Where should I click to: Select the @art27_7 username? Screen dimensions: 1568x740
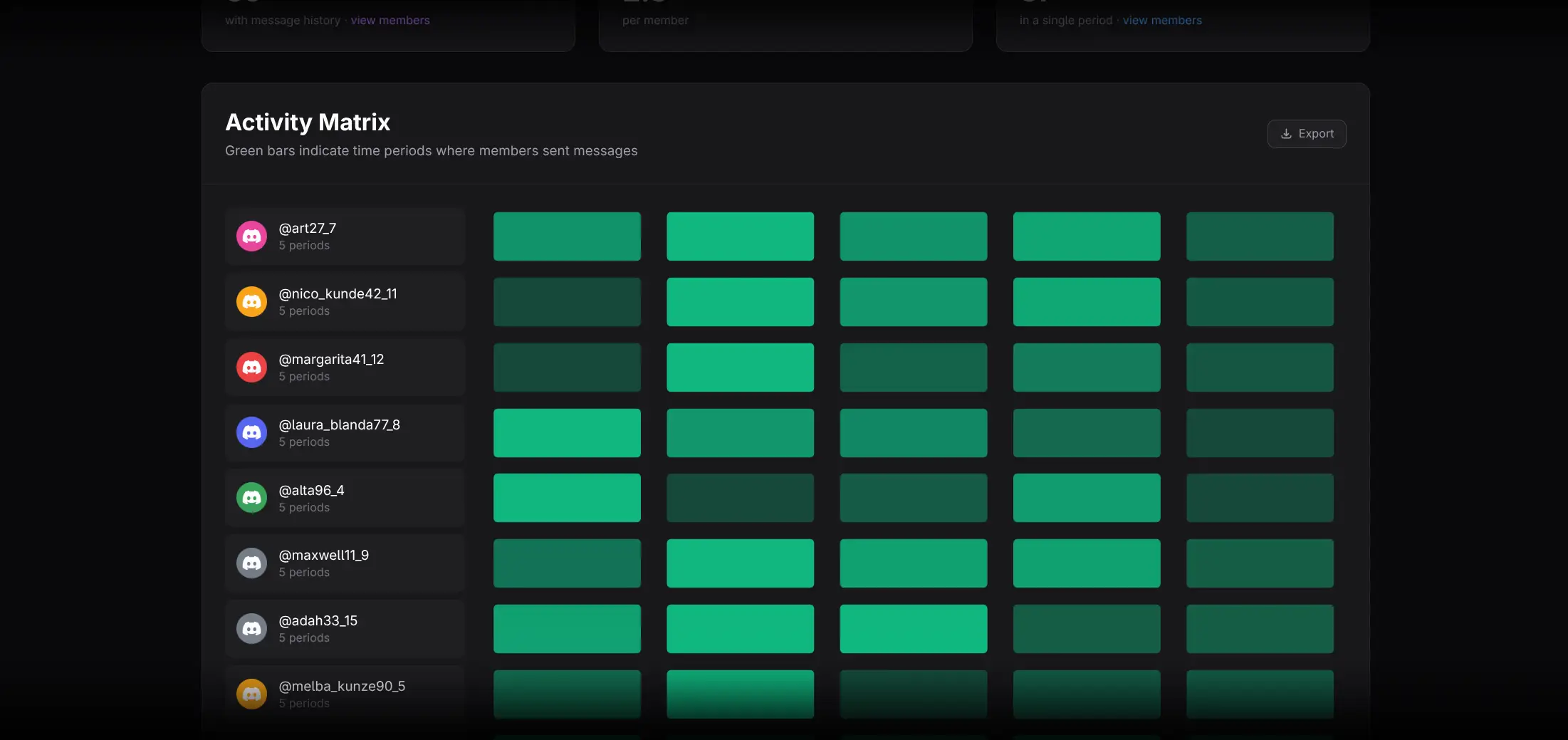308,228
